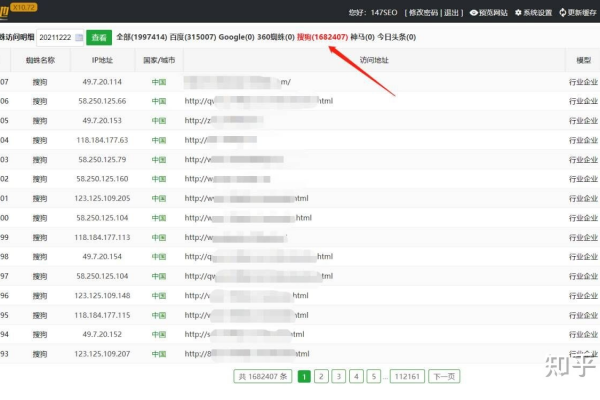The image size is (600, 400).
Task: Click the 147SEO logo at top left
Action: pos(18,10)
